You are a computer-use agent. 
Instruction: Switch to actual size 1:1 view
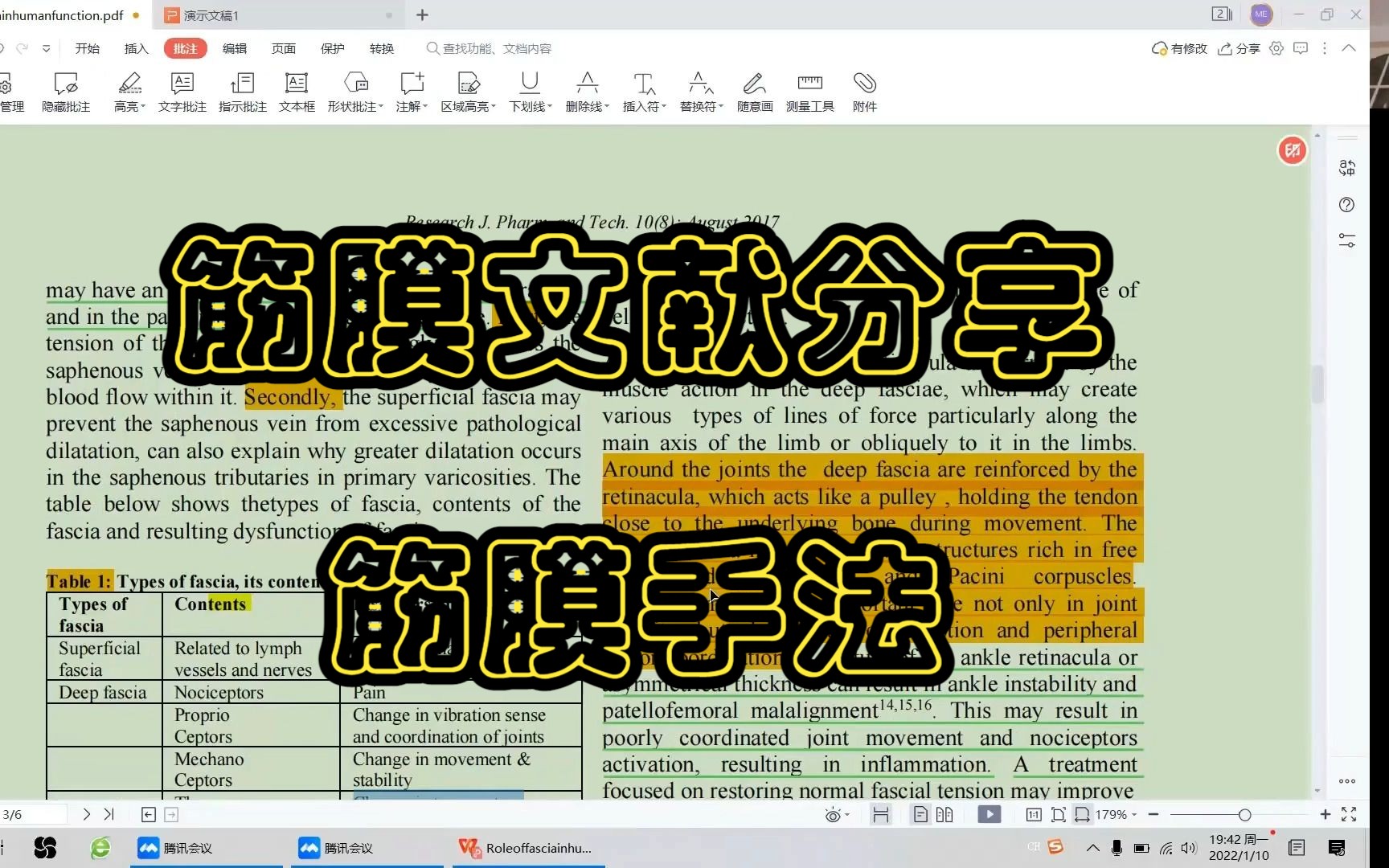(1034, 814)
